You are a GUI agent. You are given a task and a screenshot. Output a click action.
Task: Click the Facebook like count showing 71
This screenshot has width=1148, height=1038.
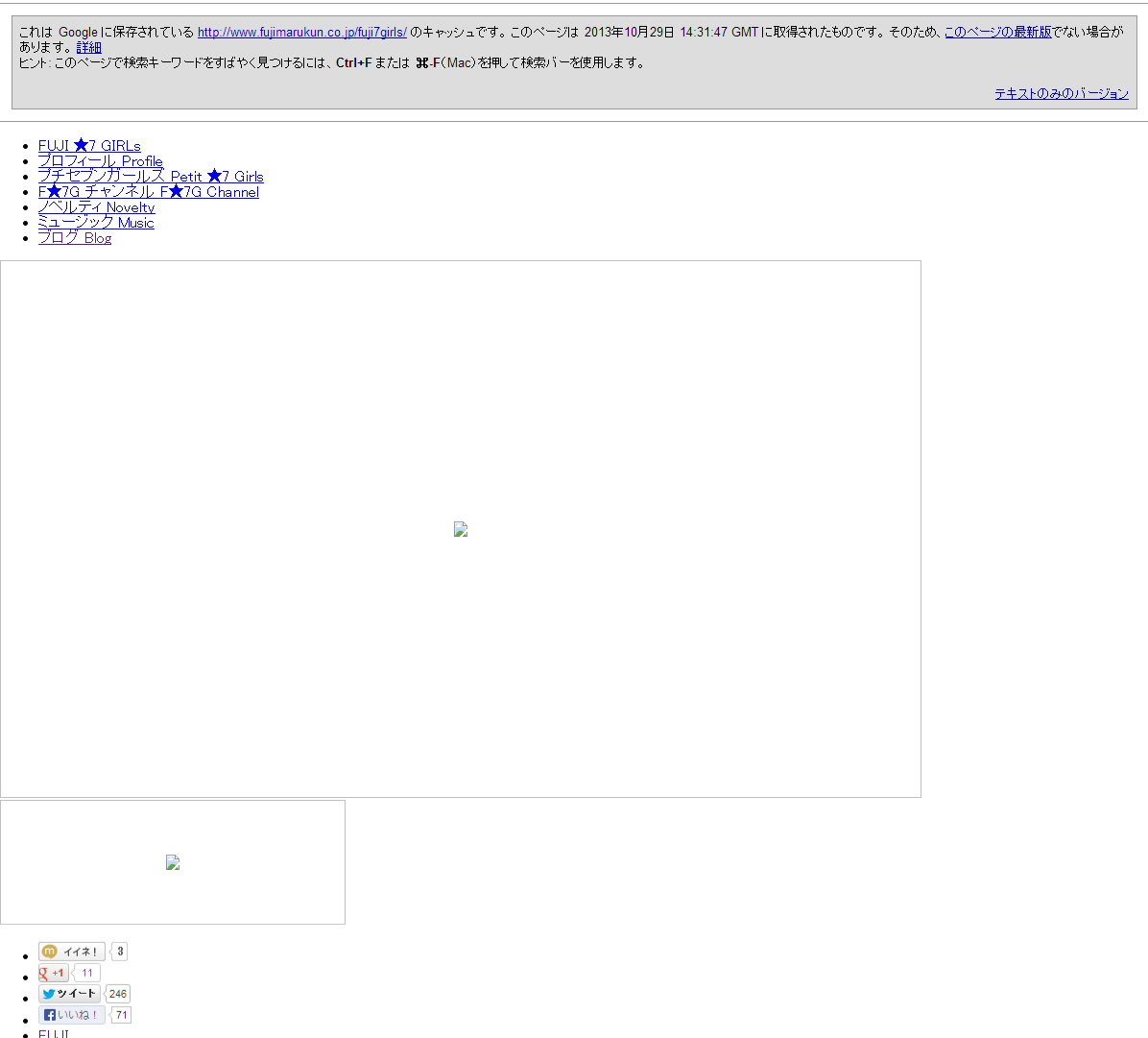click(x=122, y=1015)
